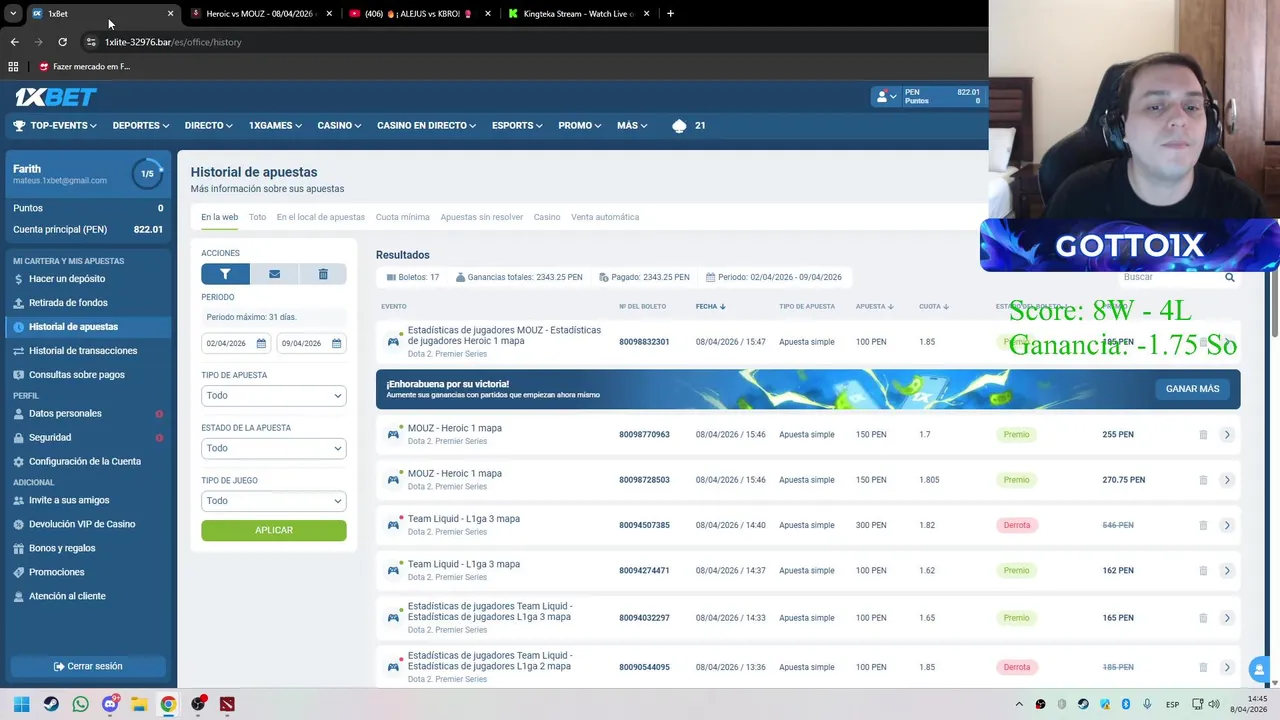
Task: Open Tipo de apuesta dropdown
Action: click(x=274, y=396)
